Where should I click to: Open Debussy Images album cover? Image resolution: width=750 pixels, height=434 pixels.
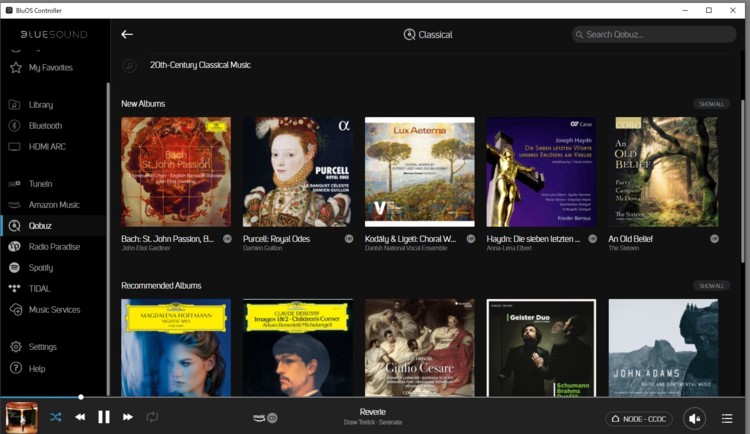pos(298,348)
